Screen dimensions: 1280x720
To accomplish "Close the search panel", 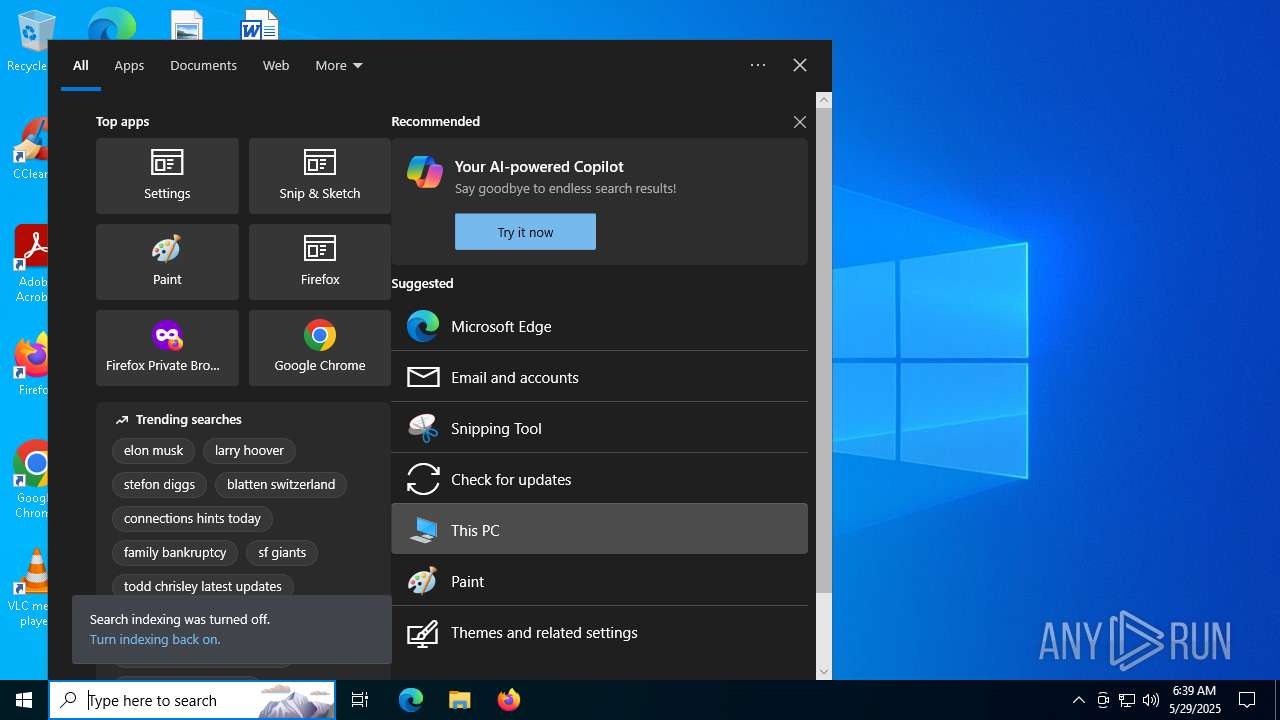I will point(800,65).
